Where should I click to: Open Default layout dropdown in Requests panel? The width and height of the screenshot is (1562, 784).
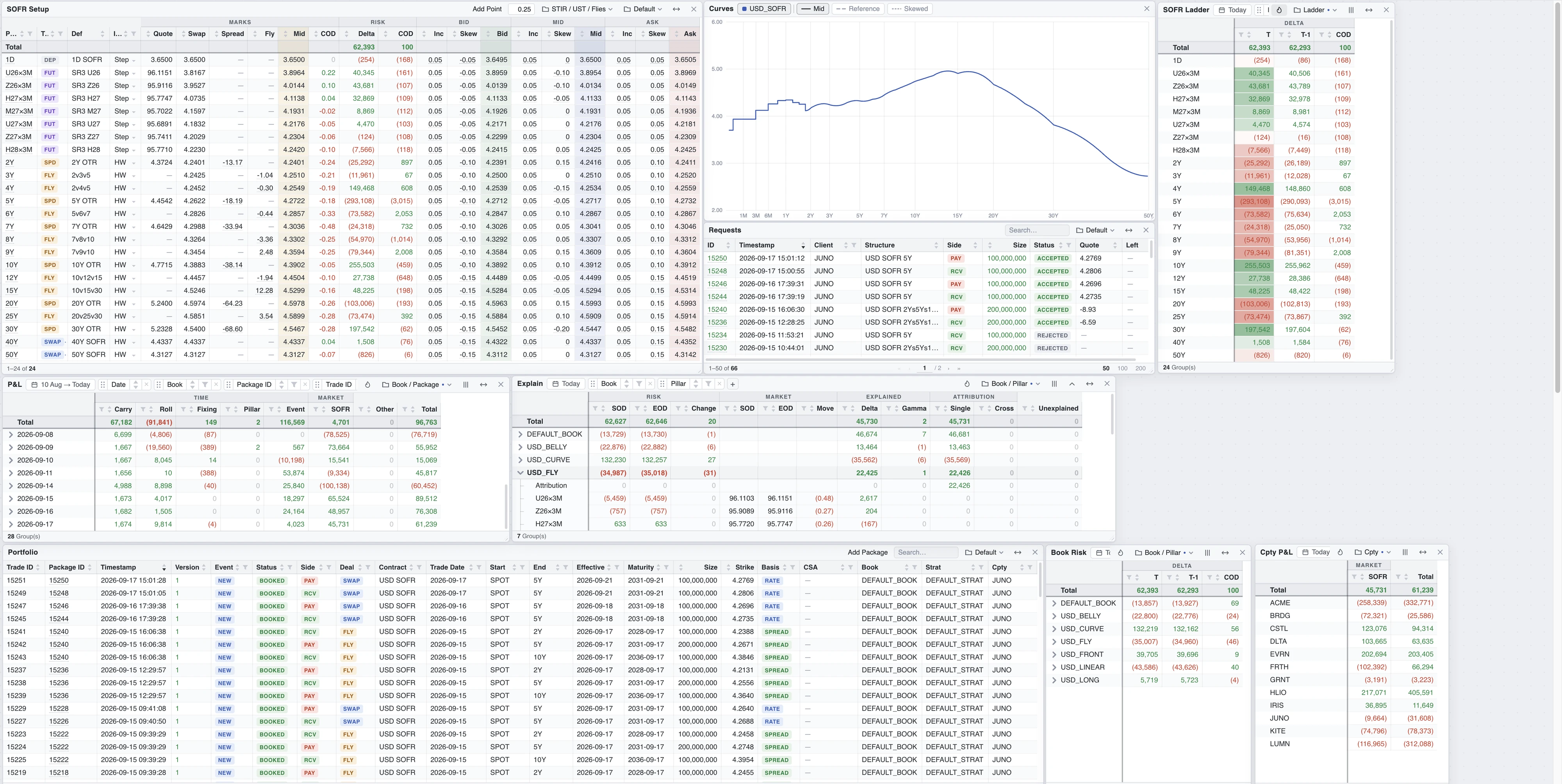(x=1095, y=230)
